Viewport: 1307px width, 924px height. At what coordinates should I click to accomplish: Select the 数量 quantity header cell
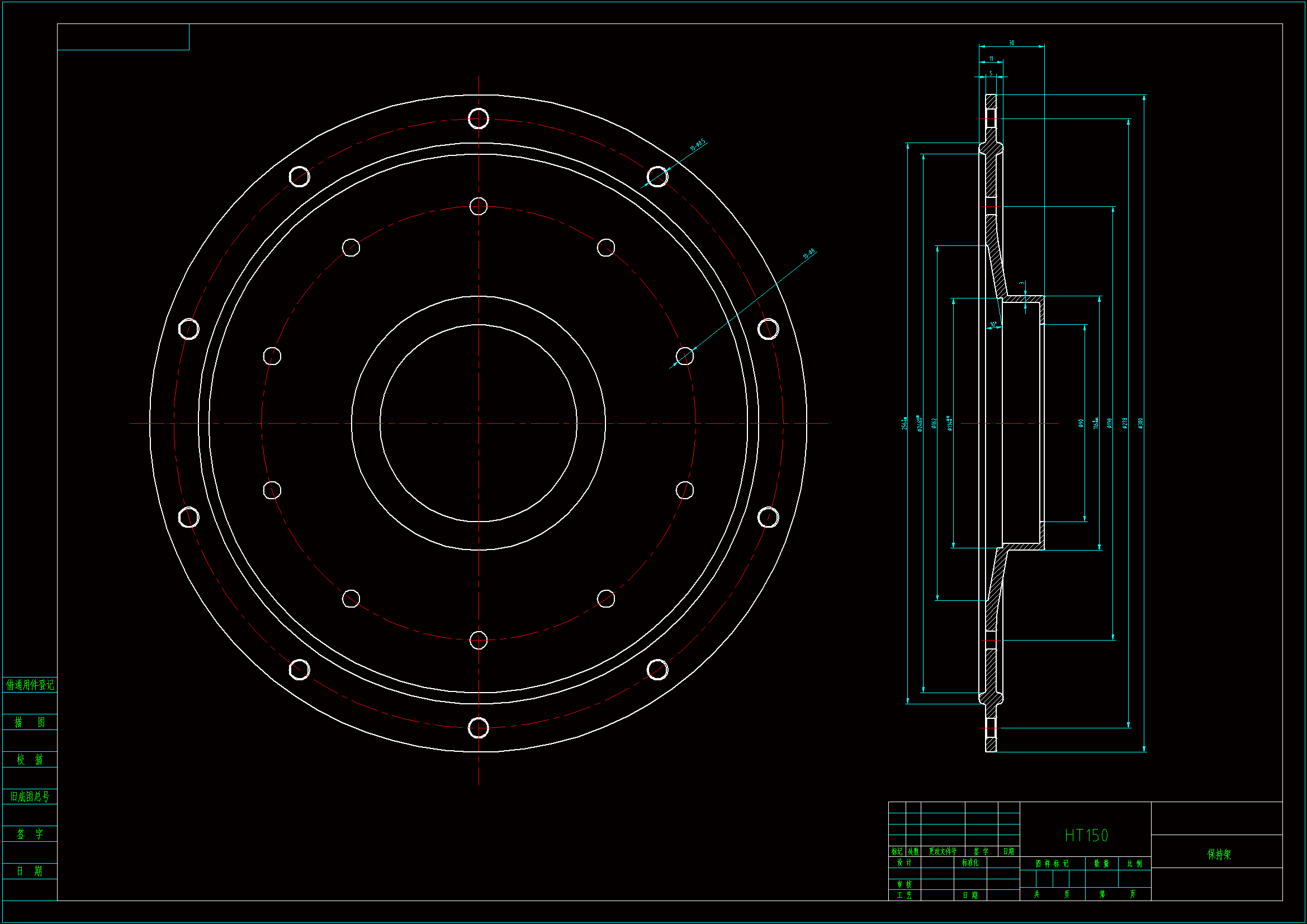coord(1101,864)
